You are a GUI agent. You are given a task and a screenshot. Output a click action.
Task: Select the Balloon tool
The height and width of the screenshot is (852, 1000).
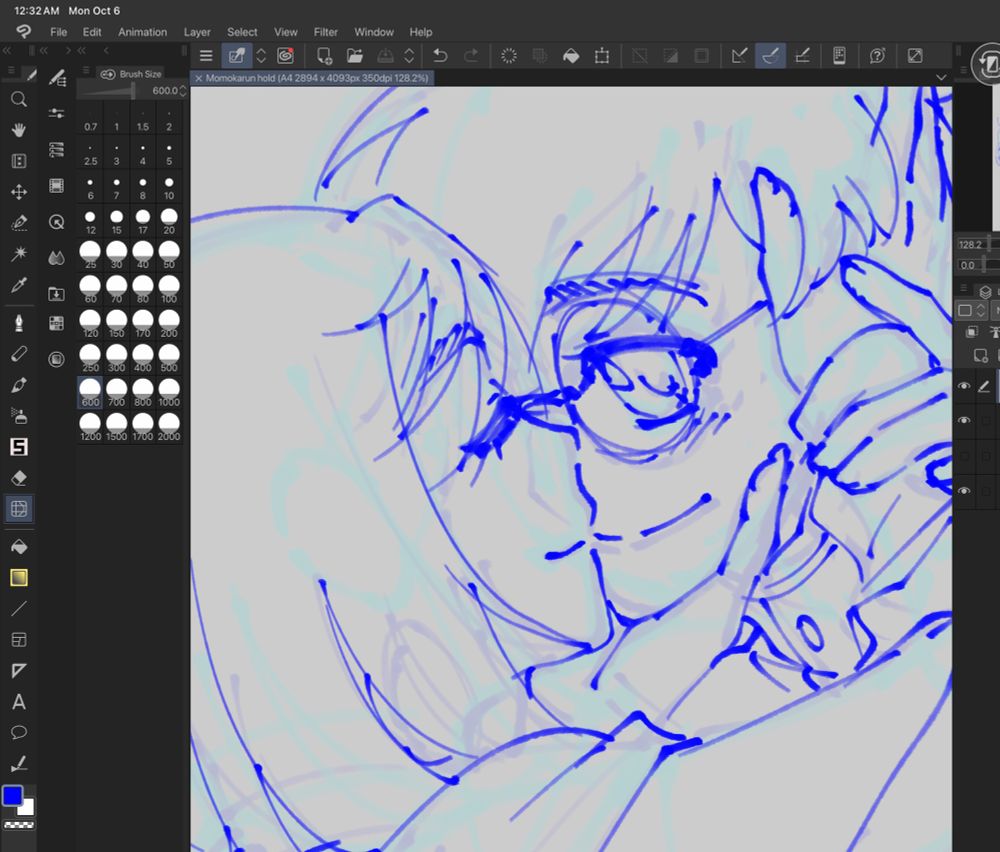click(x=18, y=732)
